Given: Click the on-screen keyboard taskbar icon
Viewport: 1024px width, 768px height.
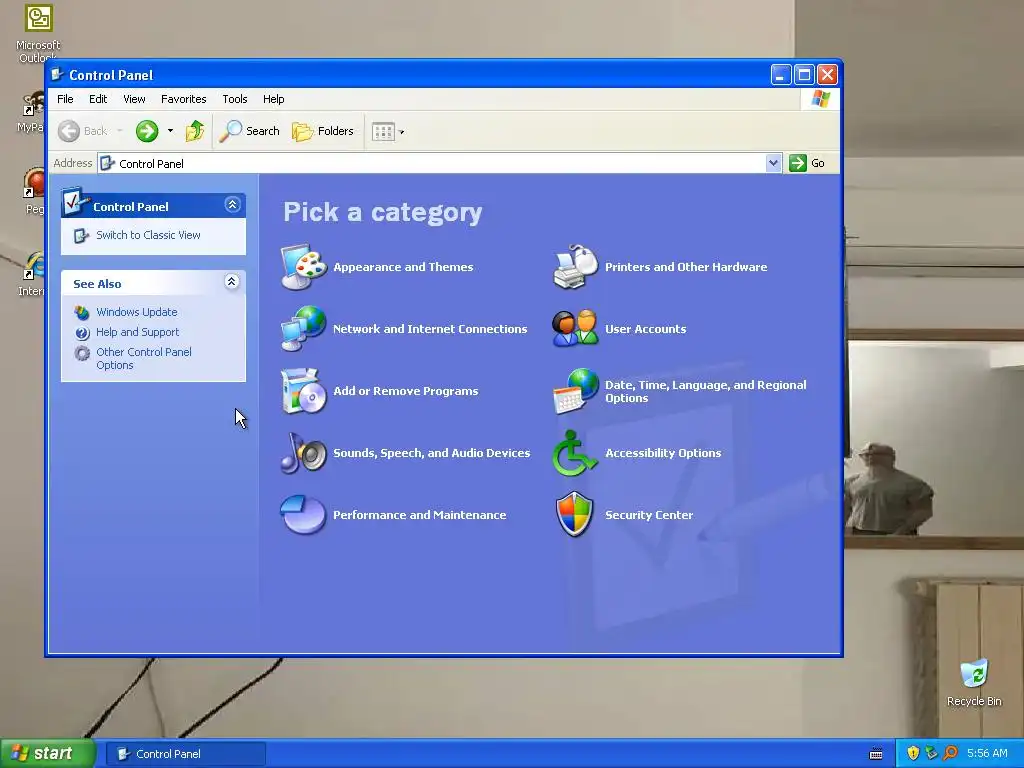Looking at the screenshot, I should 876,754.
